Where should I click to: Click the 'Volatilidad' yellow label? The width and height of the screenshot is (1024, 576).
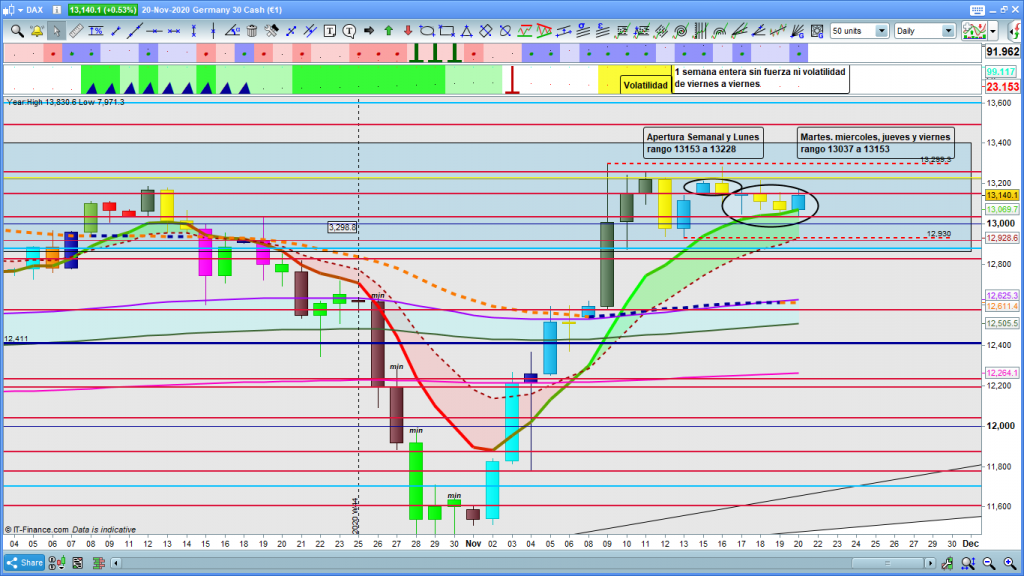point(645,85)
